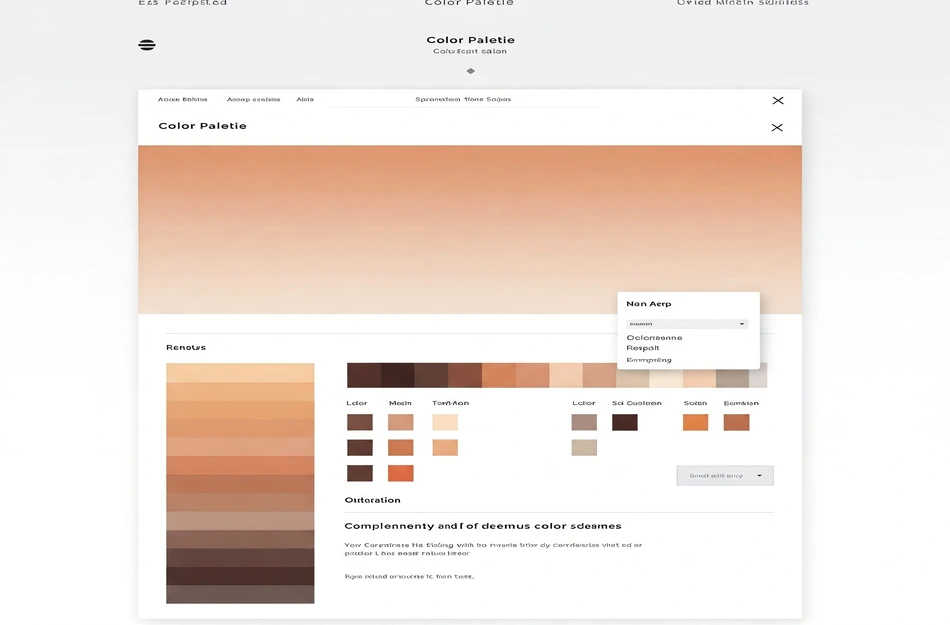The height and width of the screenshot is (625, 950).
Task: Close the Color Paletie panel with X
Action: [x=777, y=128]
